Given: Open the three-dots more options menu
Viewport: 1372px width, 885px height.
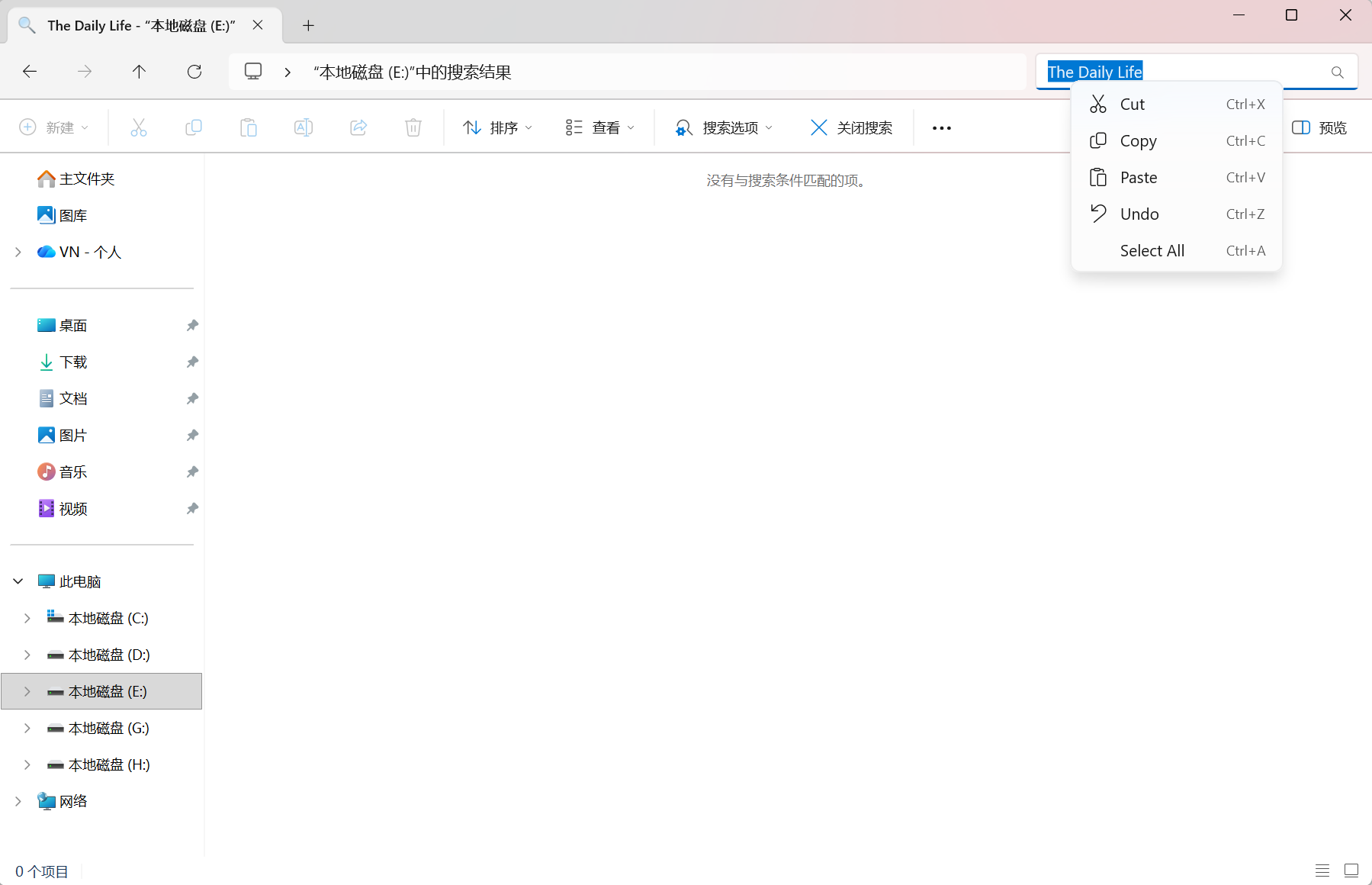Looking at the screenshot, I should coord(942,127).
